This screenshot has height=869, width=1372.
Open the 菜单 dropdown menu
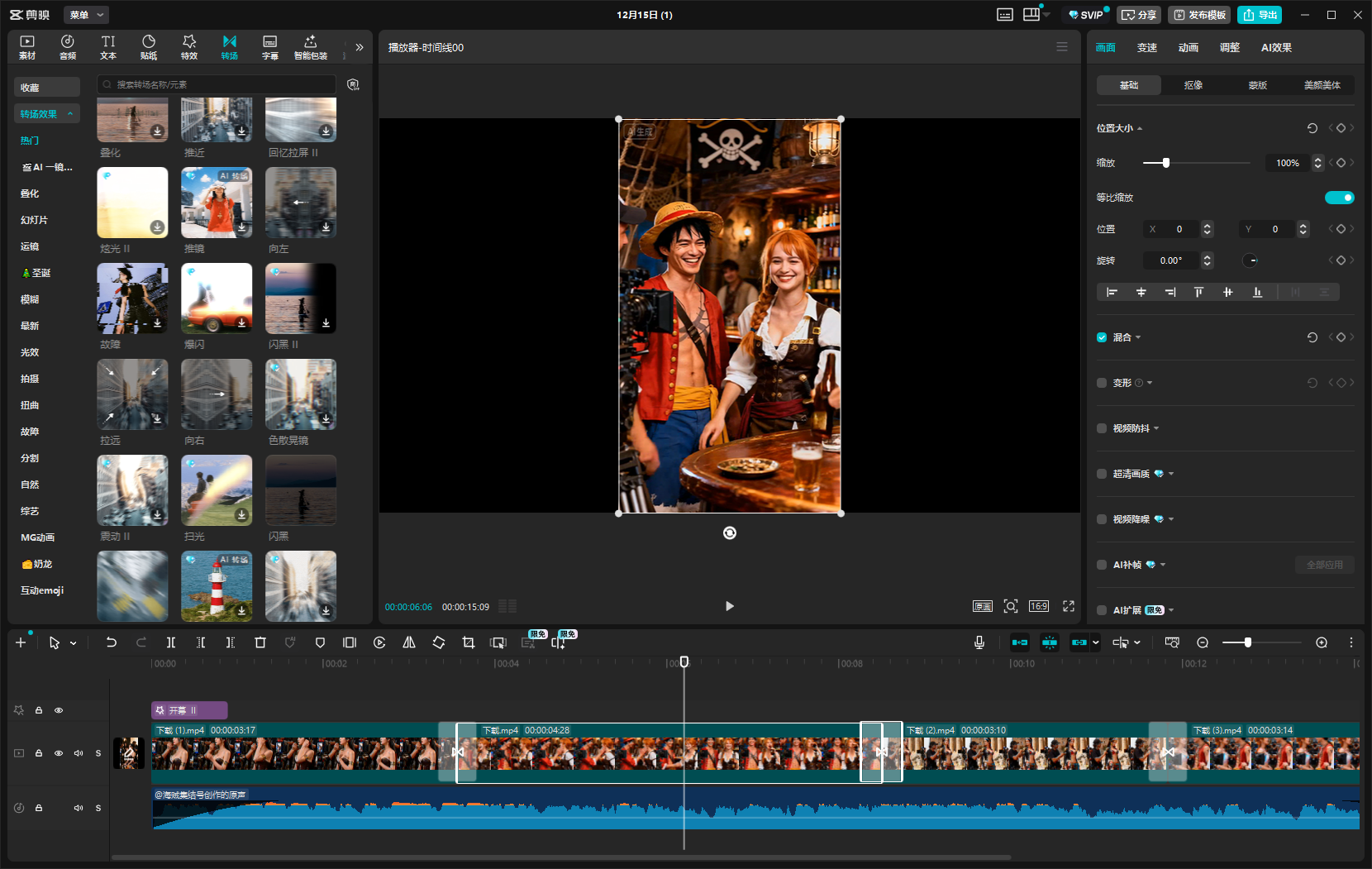point(86,15)
